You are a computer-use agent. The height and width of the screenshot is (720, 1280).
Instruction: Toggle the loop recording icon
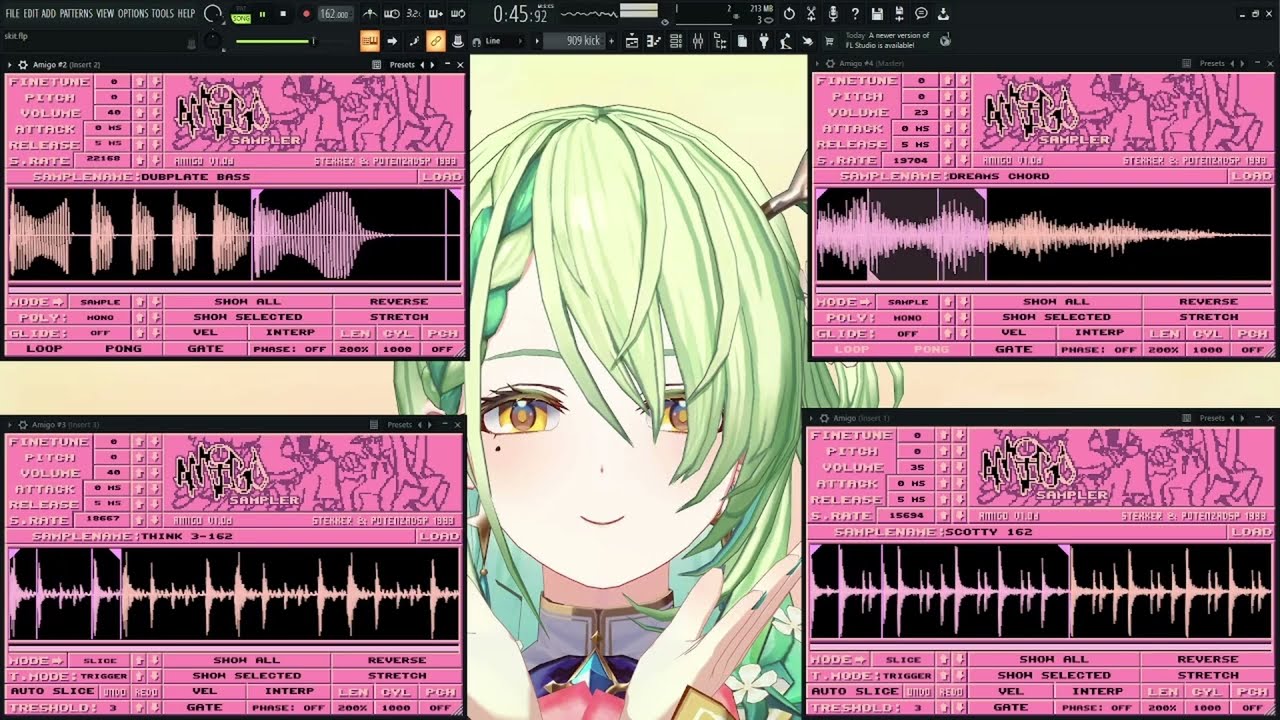(x=458, y=14)
